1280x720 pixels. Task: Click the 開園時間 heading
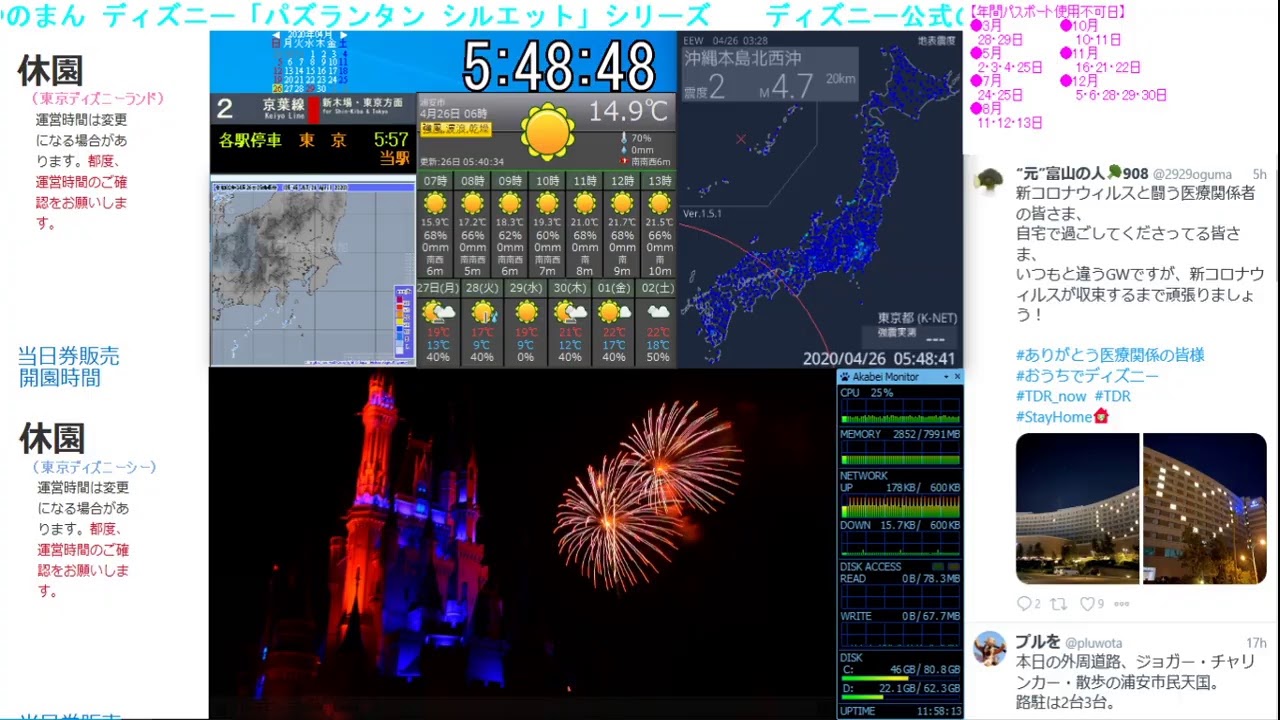tap(59, 378)
